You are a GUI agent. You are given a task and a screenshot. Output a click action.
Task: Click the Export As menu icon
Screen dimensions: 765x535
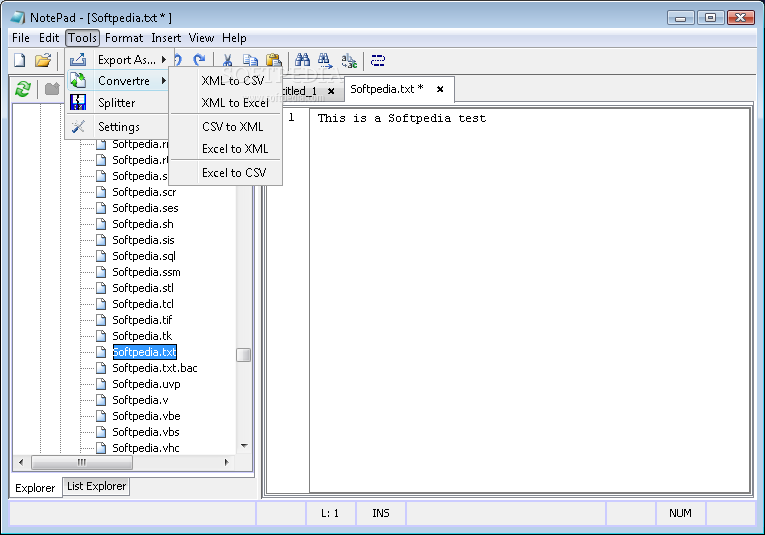coord(78,59)
